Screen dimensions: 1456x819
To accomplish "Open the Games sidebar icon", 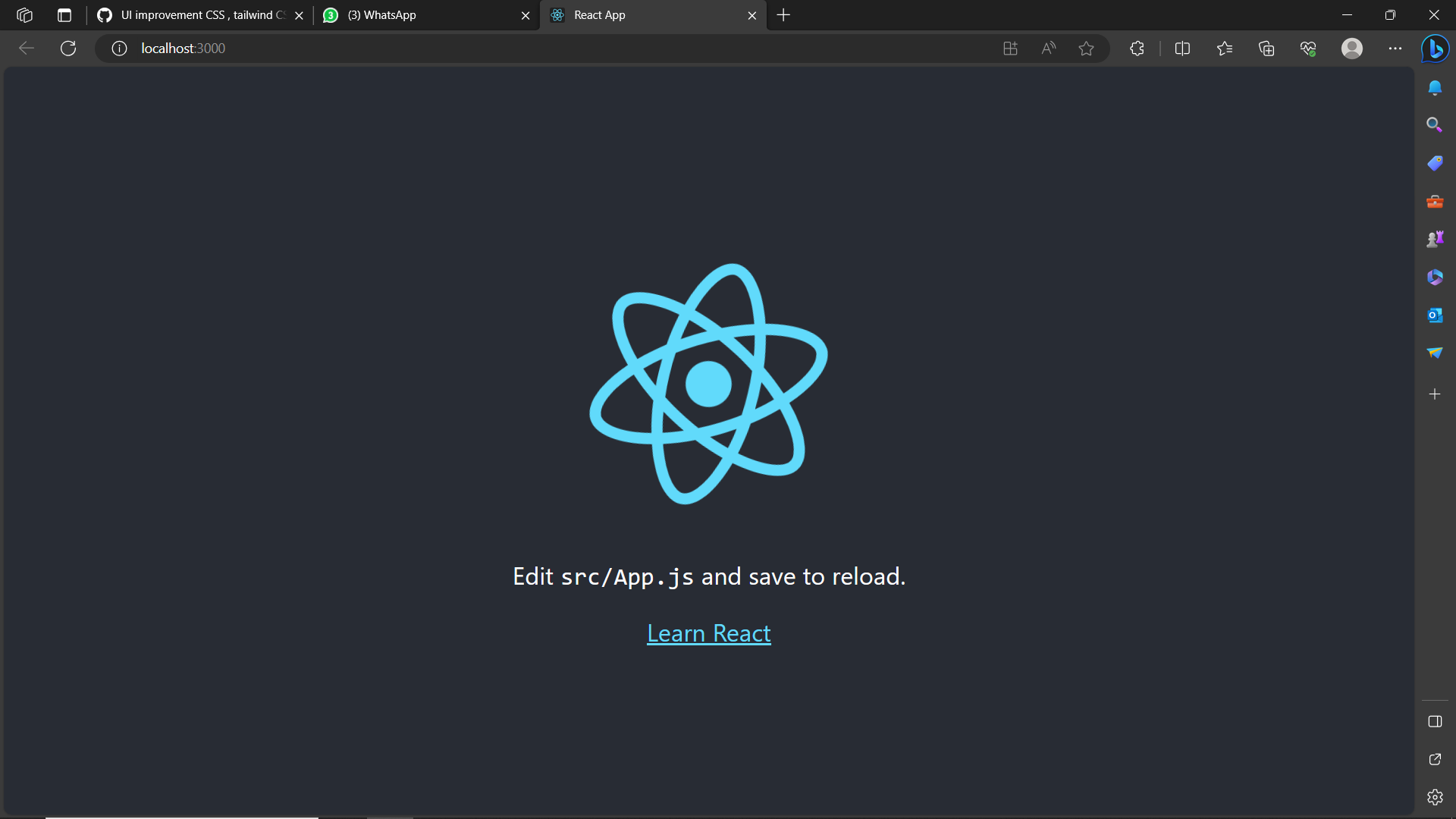I will 1435,237.
